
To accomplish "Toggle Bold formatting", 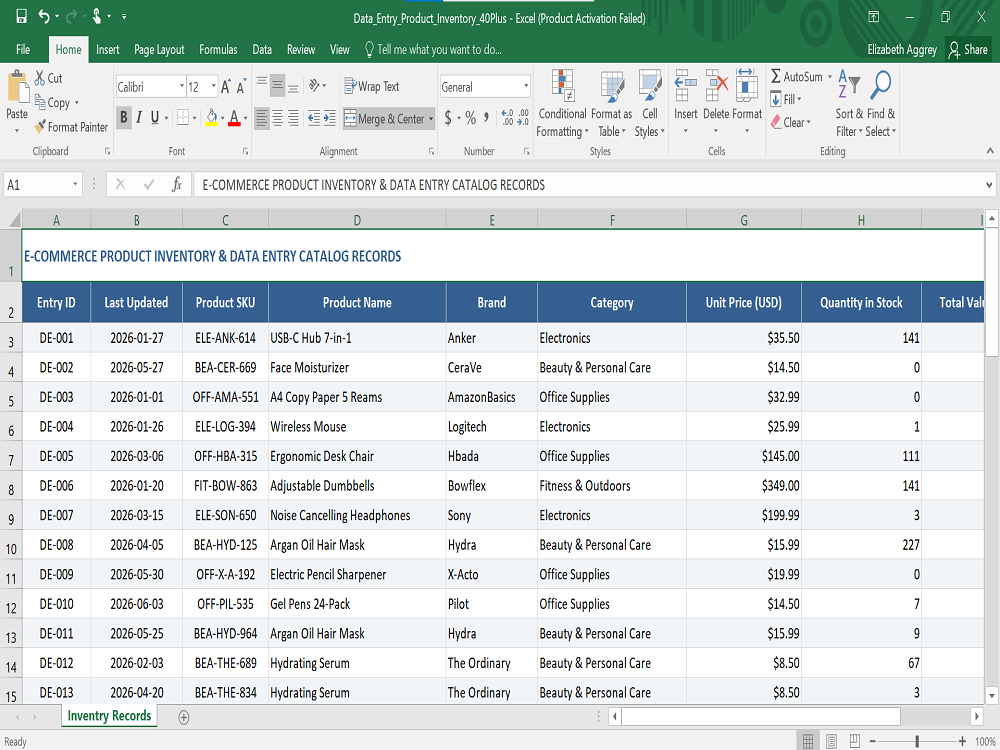I will (124, 117).
